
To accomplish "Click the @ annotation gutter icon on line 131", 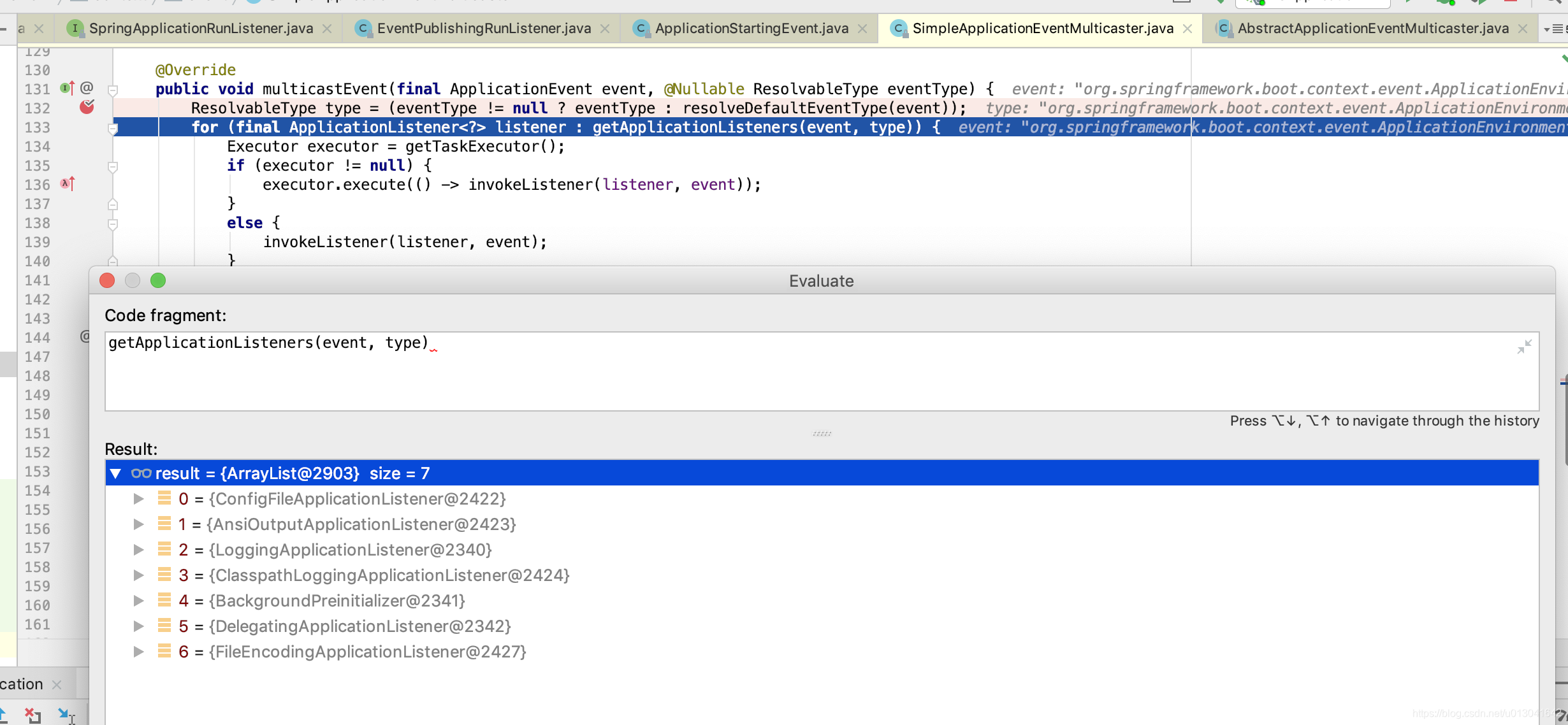I will (x=87, y=87).
